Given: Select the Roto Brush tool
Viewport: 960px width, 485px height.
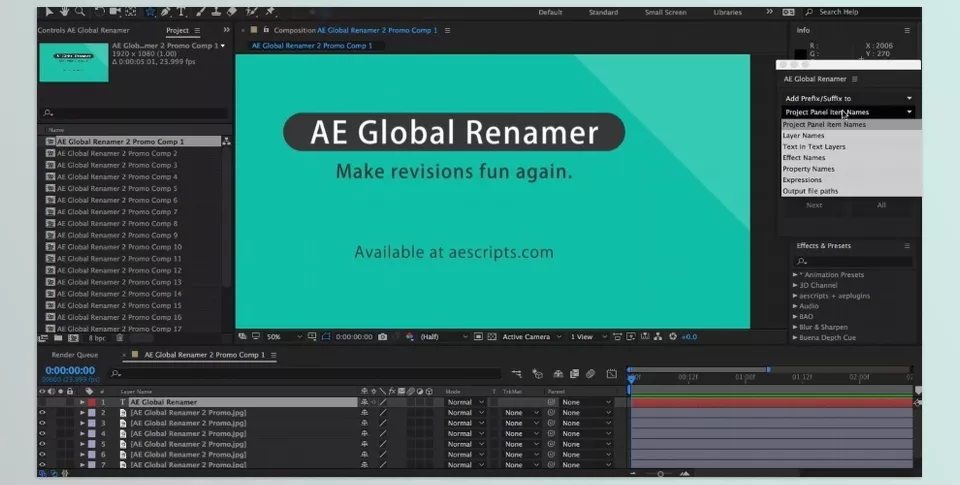Looking at the screenshot, I should [251, 12].
